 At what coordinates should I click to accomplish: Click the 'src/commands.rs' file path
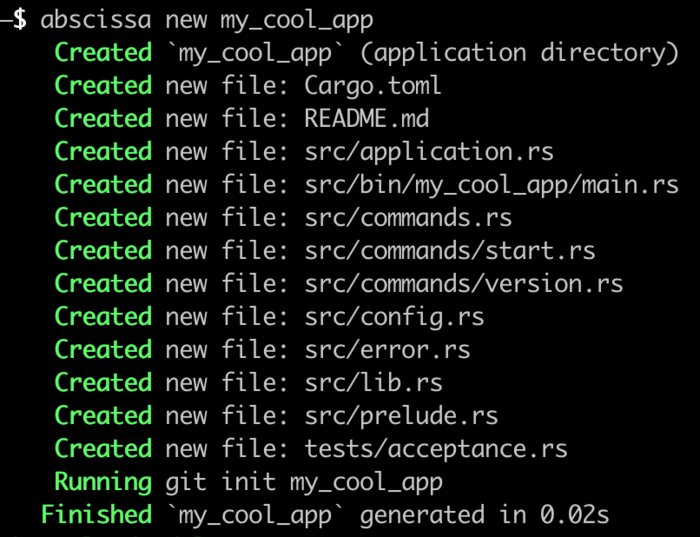(x=408, y=218)
